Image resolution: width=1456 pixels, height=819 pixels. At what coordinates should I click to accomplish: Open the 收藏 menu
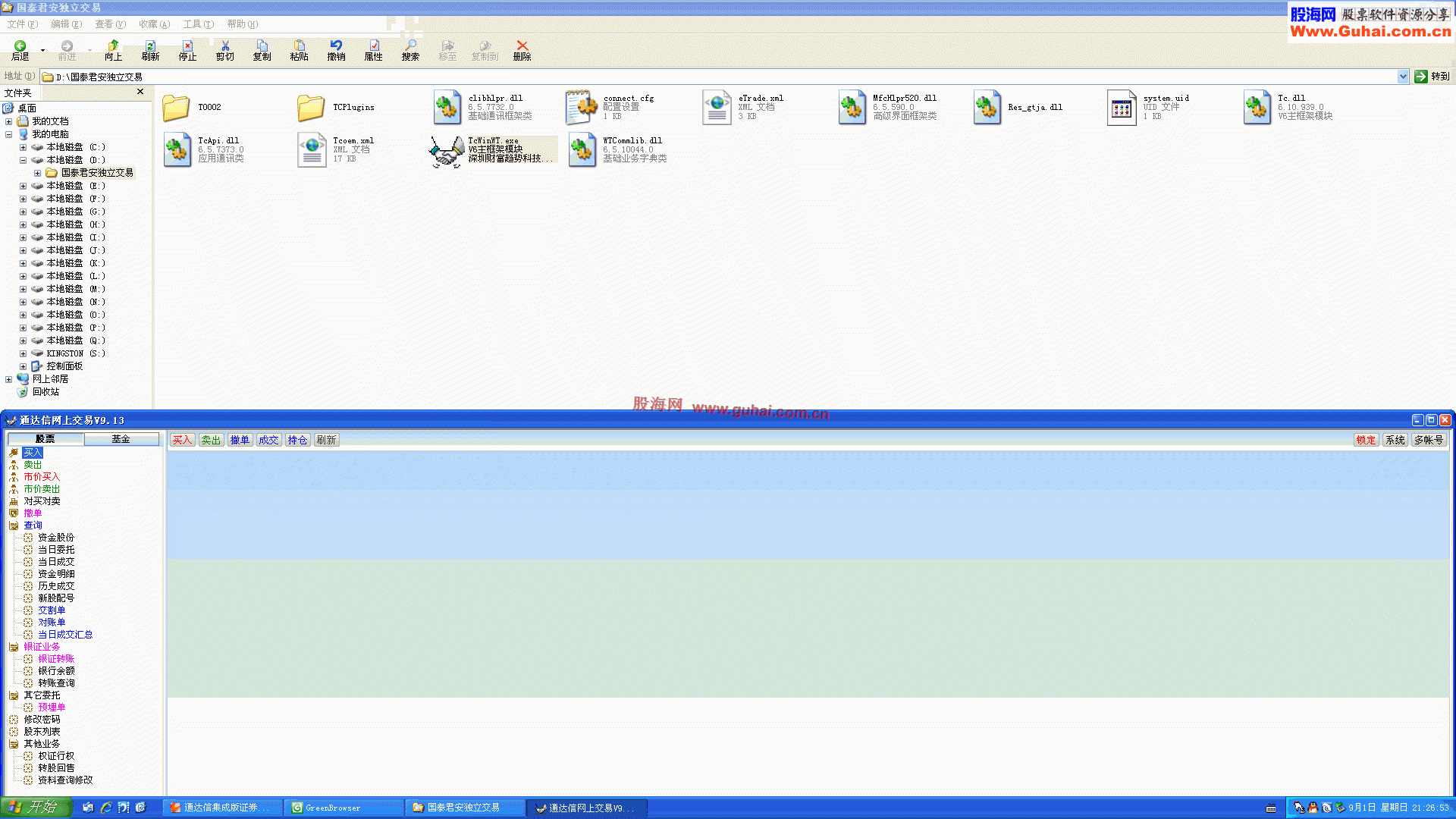[154, 24]
